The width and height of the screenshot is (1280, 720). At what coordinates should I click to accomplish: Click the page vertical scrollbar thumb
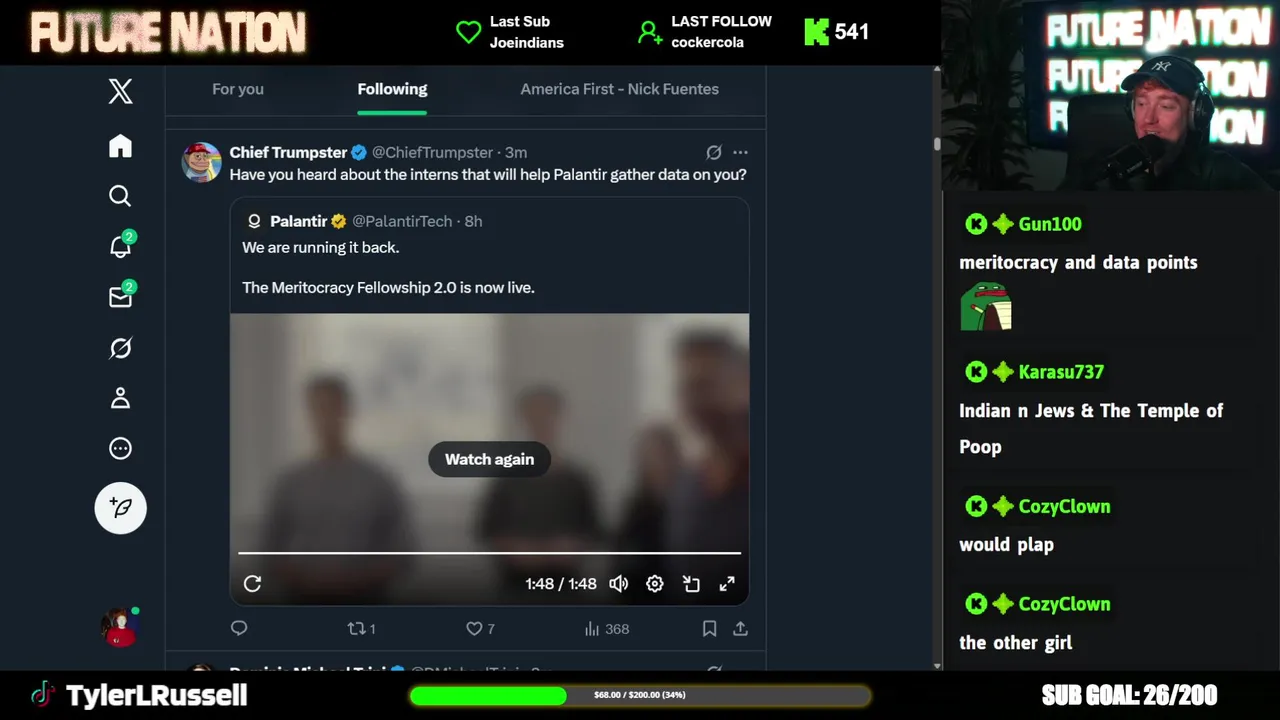tap(937, 144)
